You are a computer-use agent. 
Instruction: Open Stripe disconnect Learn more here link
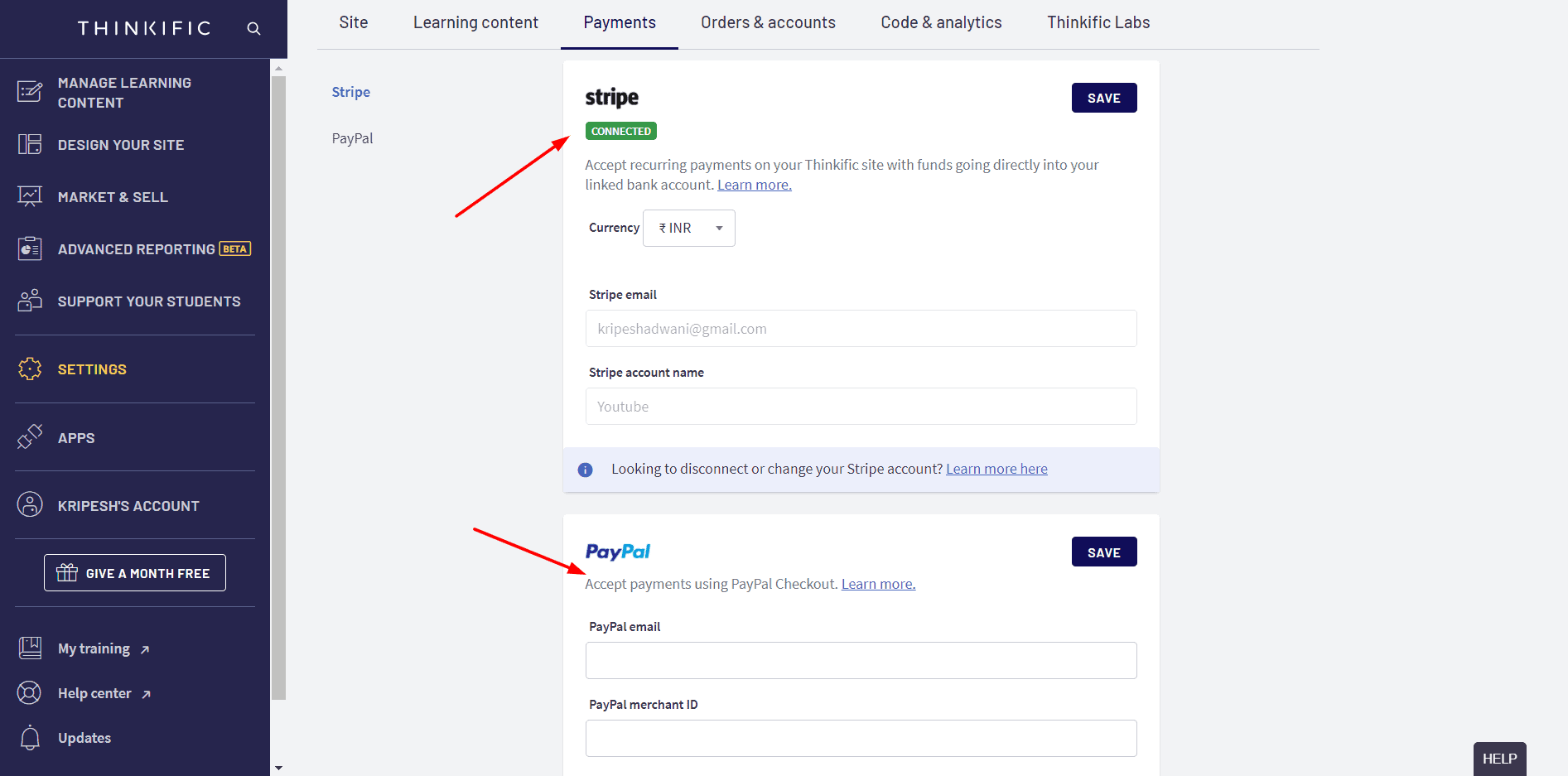[x=996, y=470]
